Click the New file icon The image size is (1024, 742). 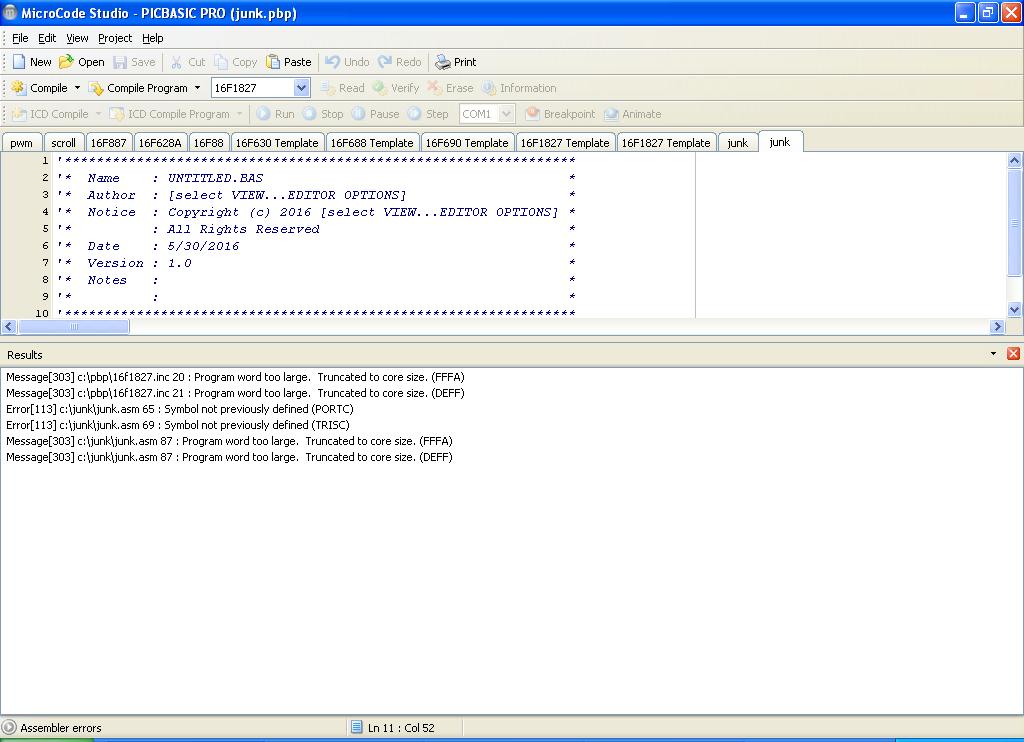click(x=19, y=62)
